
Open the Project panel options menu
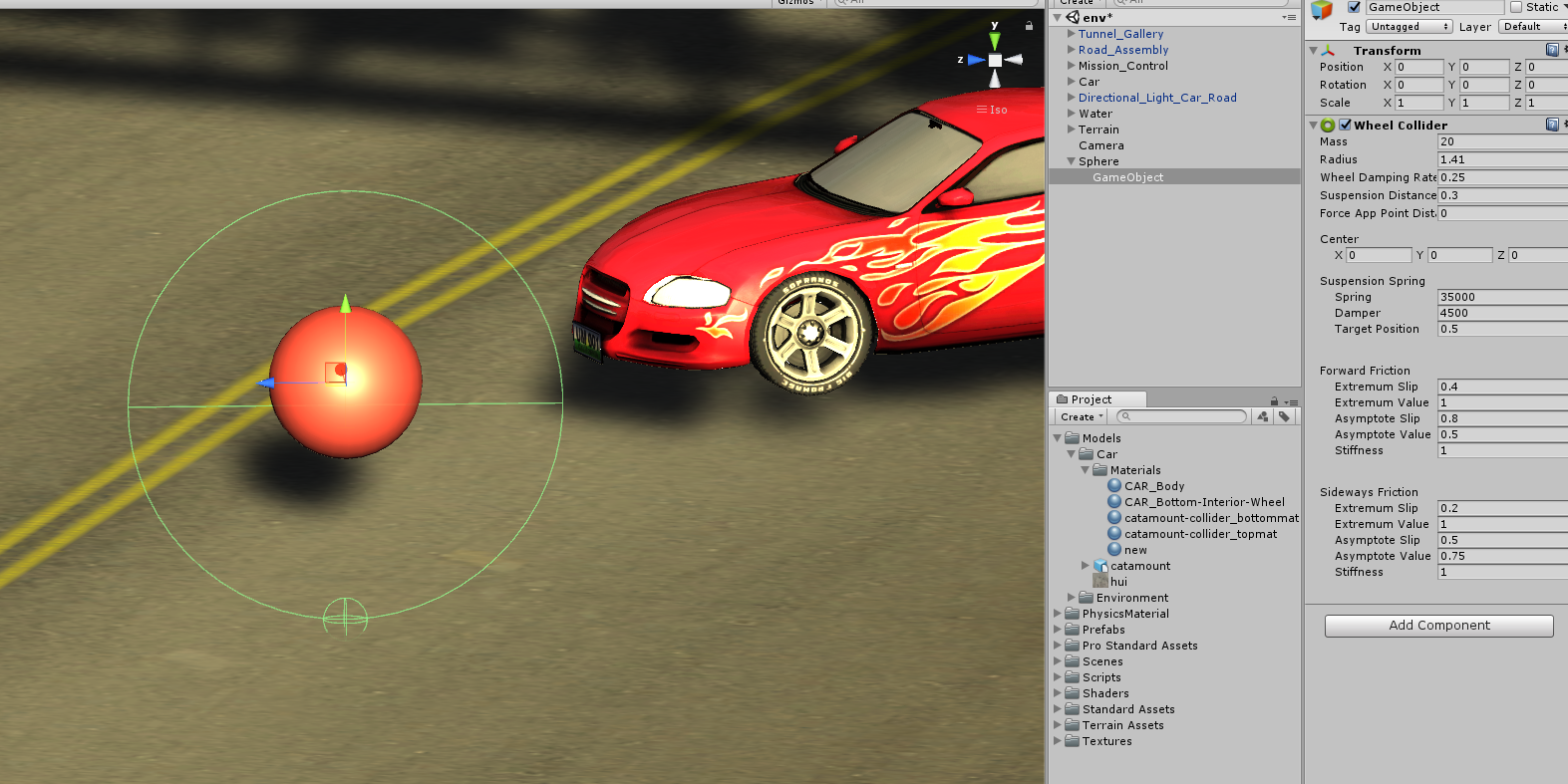pyautogui.click(x=1291, y=402)
